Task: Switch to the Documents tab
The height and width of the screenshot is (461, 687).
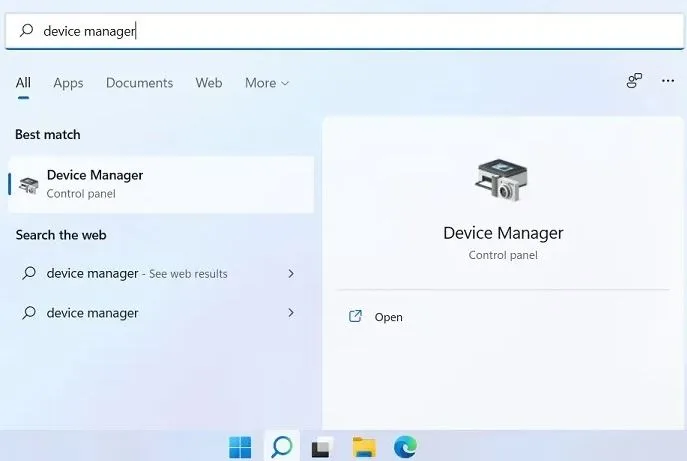Action: (139, 83)
